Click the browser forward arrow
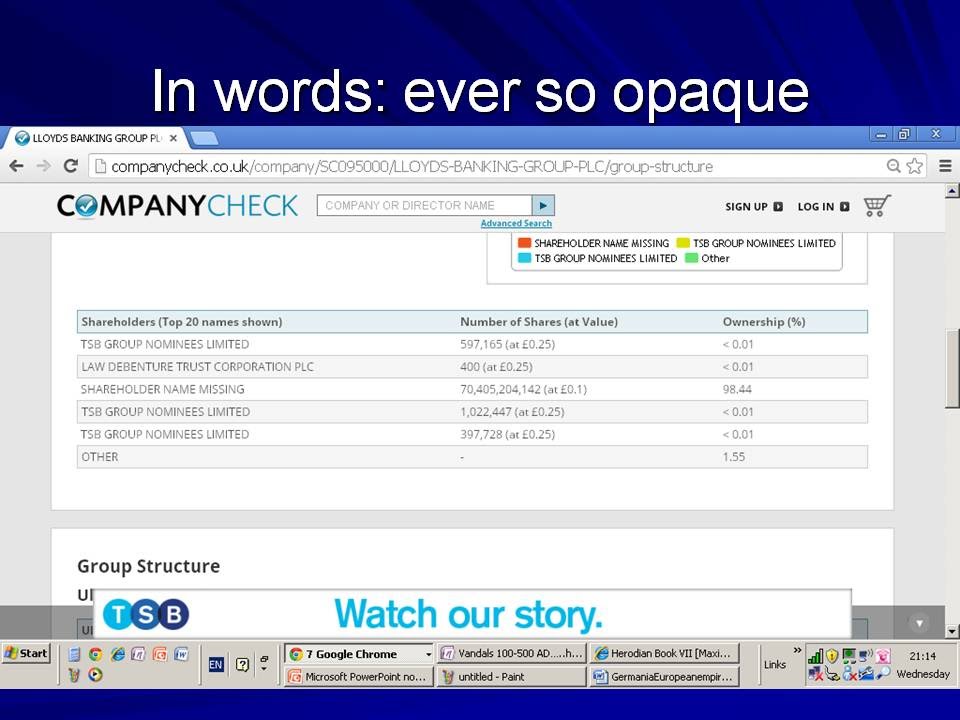 pyautogui.click(x=43, y=166)
